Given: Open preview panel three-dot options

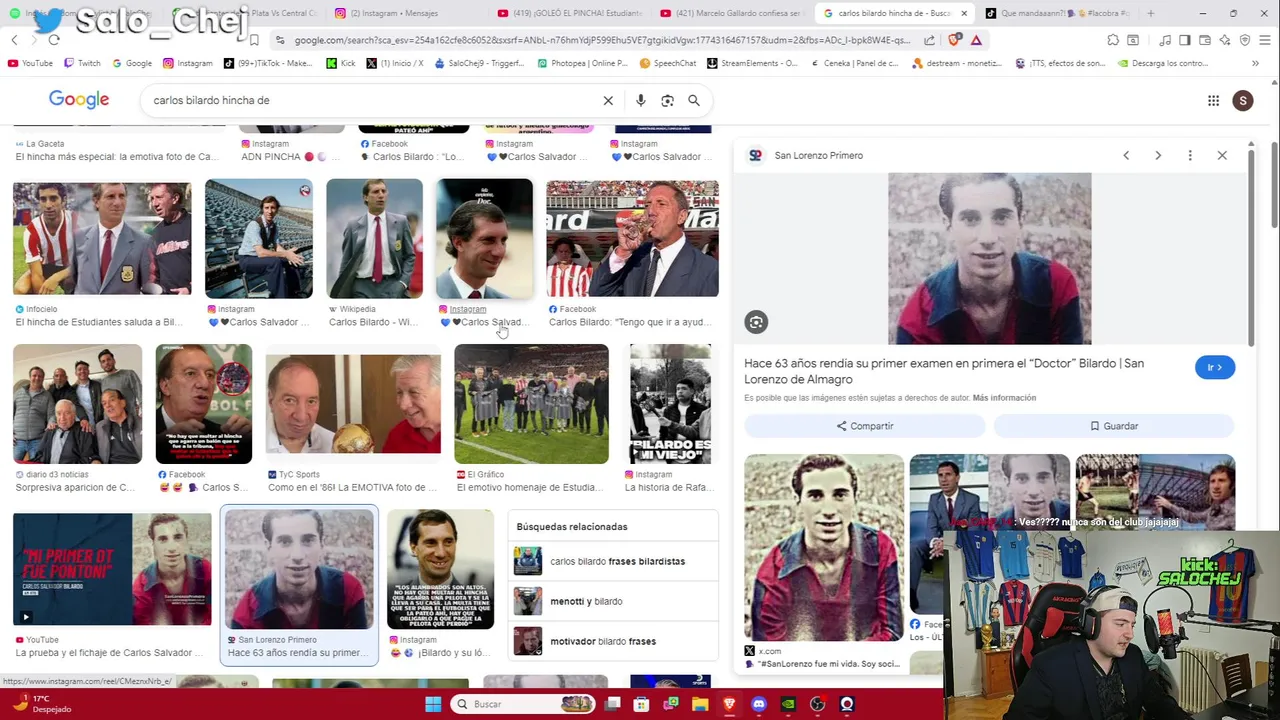Looking at the screenshot, I should click(x=1190, y=155).
